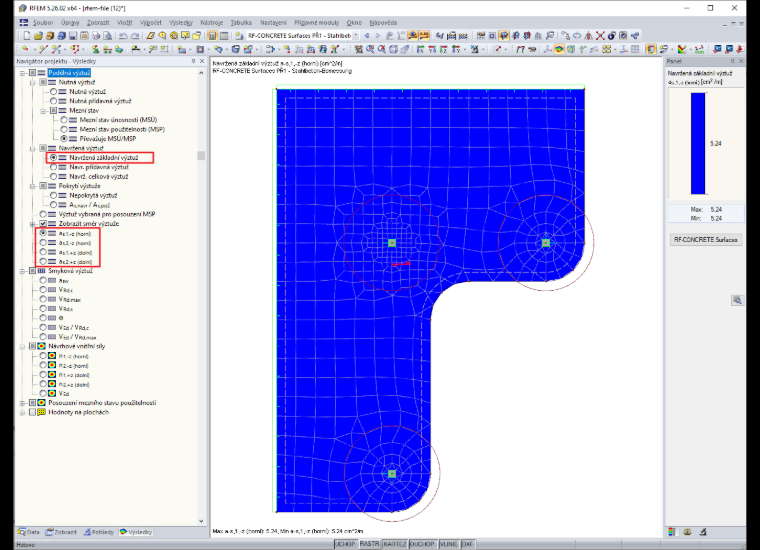Click the new node icon in second toolbar
Screen dimensions: 760x550
[x=25, y=49]
